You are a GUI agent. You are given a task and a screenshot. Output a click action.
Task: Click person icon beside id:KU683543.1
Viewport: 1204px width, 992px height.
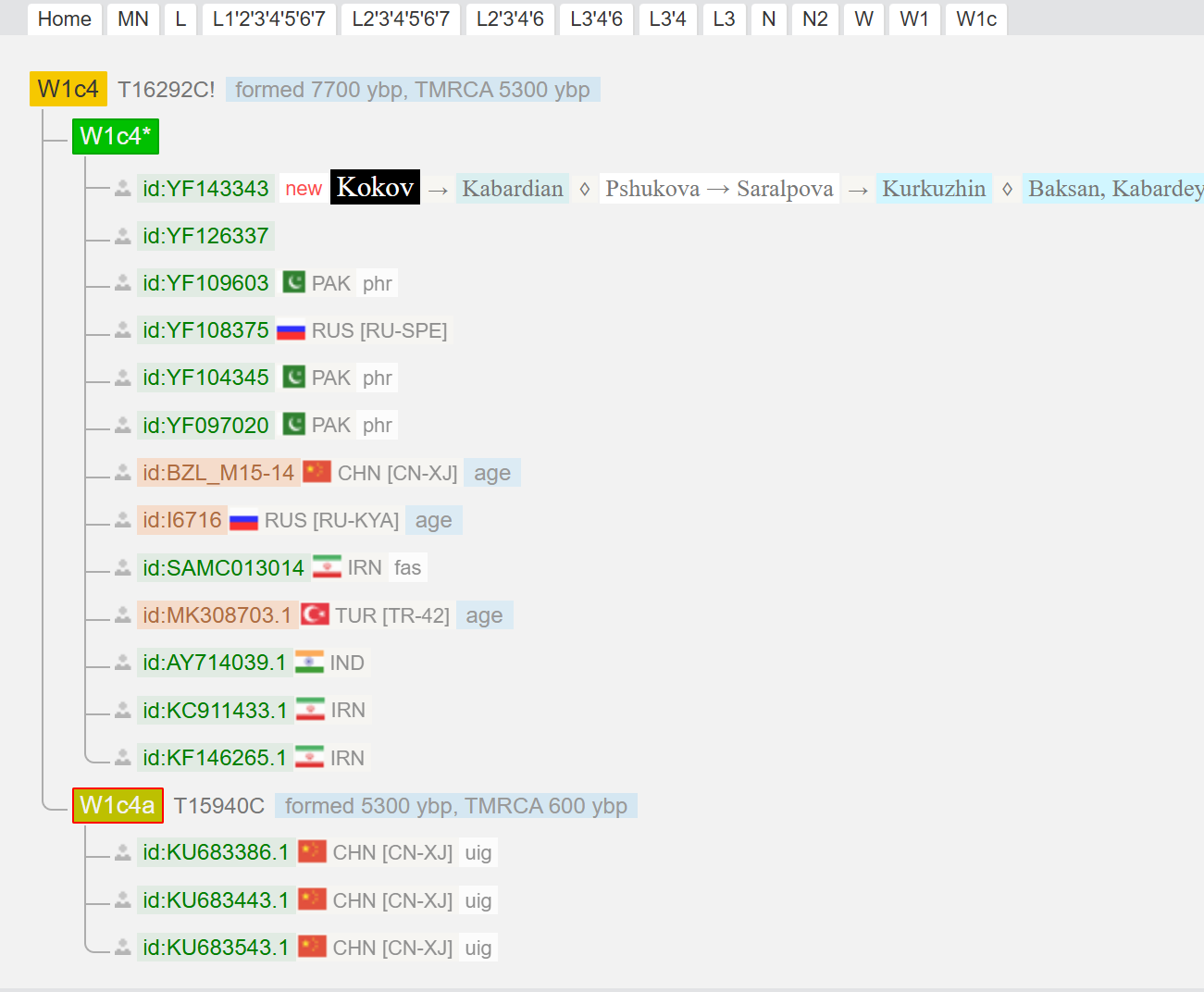123,948
